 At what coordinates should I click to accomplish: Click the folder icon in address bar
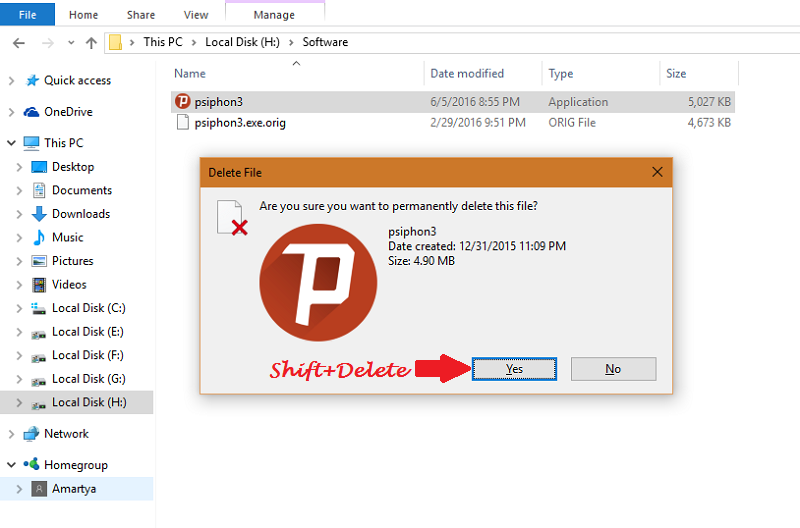[x=116, y=42]
